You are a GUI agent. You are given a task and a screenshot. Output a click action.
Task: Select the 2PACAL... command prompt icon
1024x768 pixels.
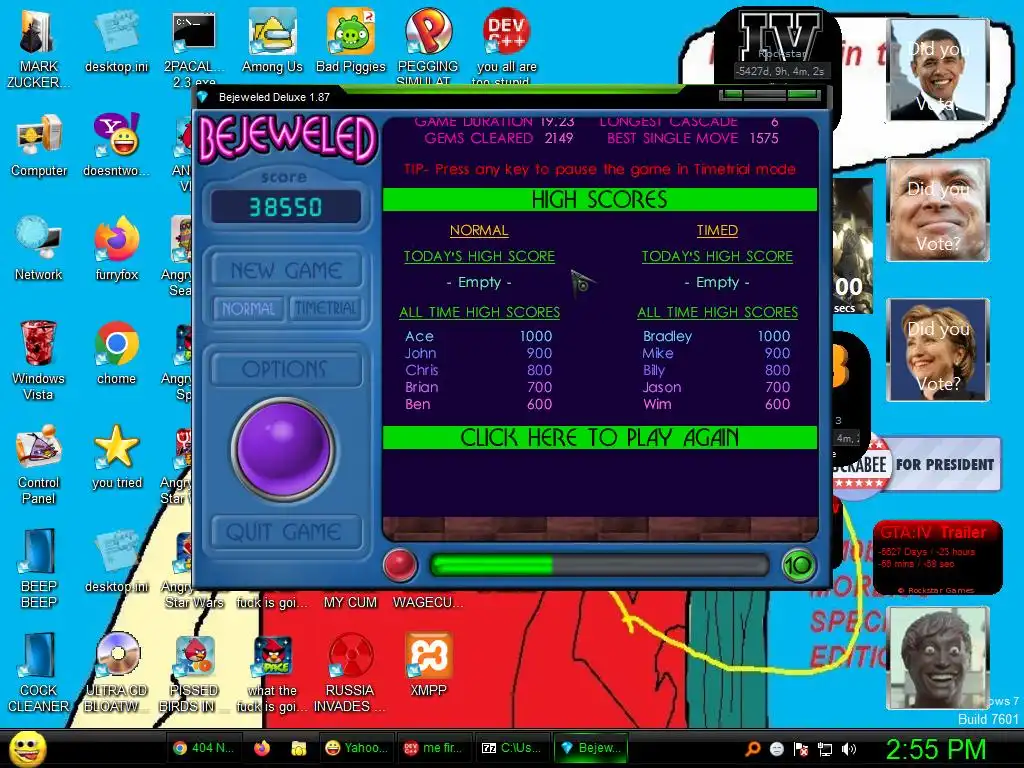click(194, 49)
